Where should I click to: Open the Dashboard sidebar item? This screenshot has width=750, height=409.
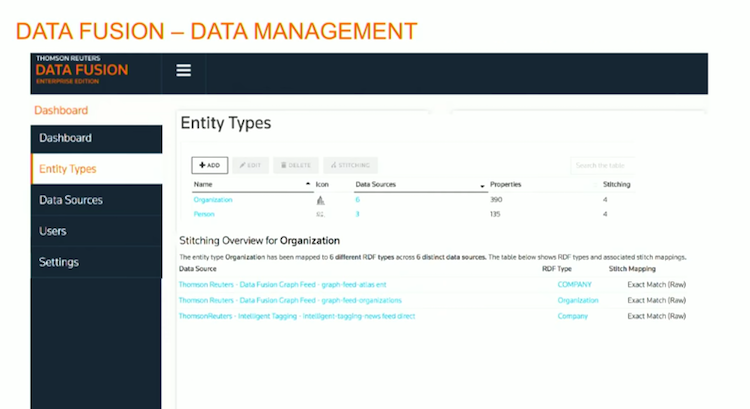point(96,139)
